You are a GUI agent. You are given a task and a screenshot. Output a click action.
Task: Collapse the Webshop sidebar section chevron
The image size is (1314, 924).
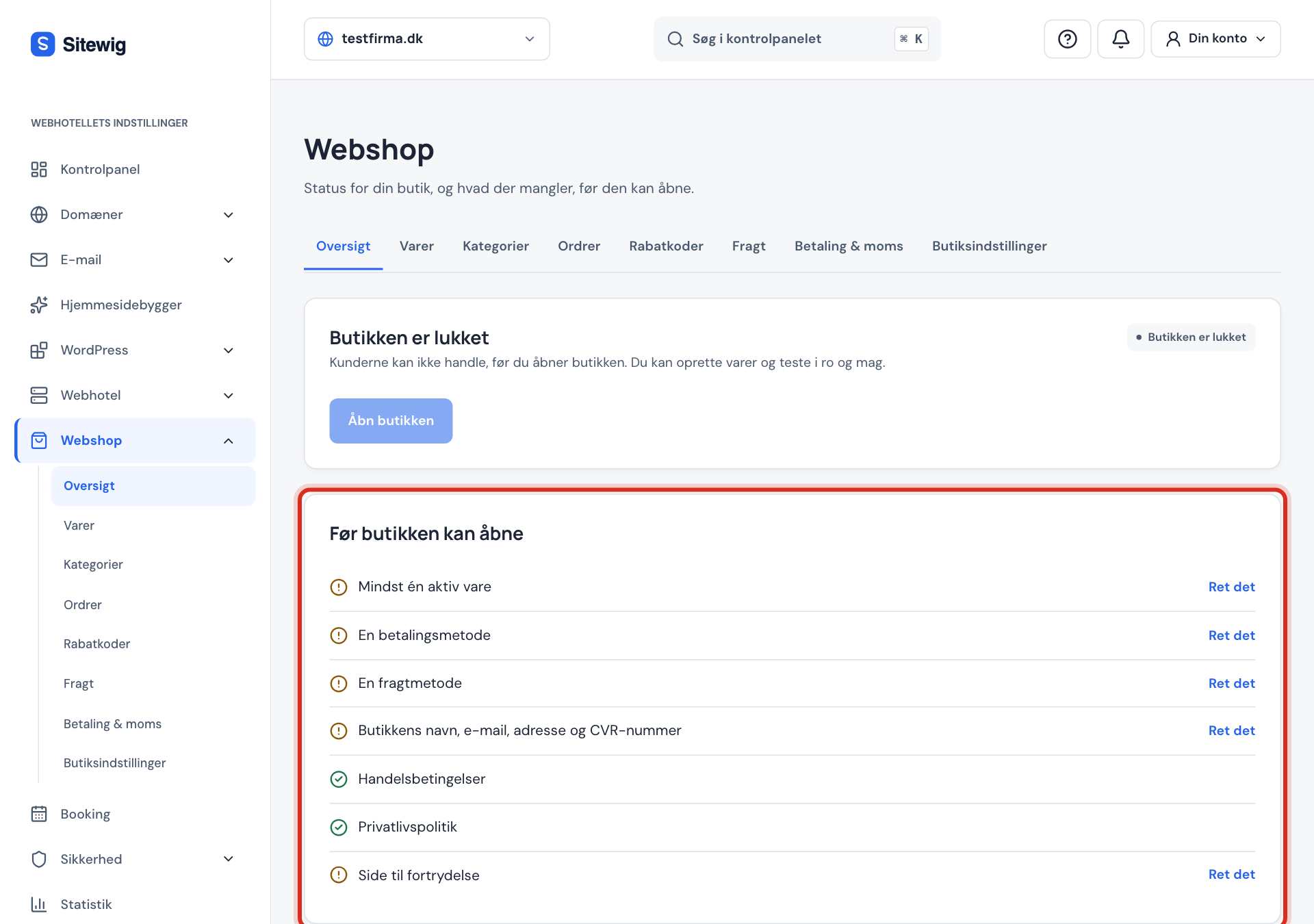point(229,441)
